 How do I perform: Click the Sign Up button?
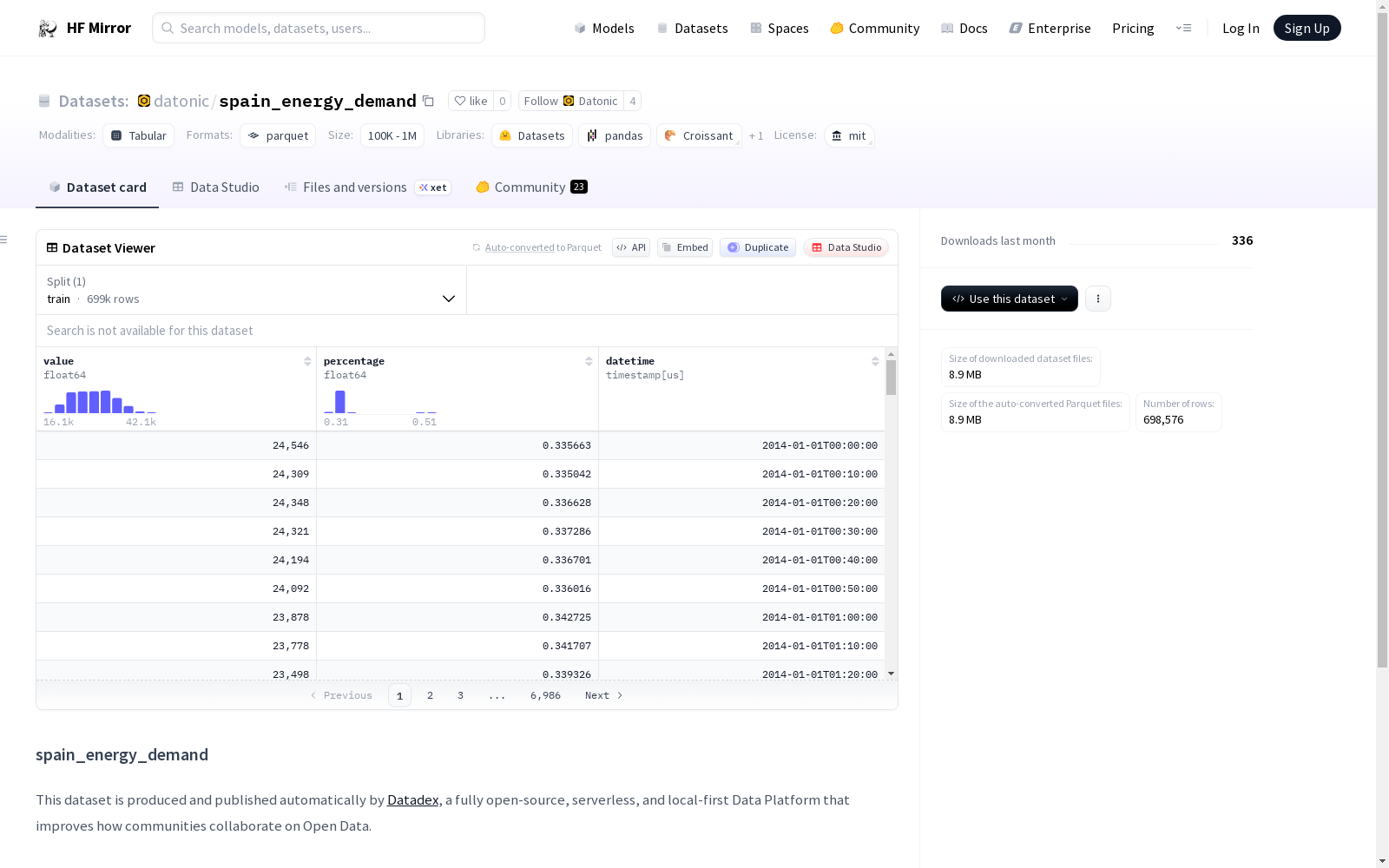tap(1307, 28)
